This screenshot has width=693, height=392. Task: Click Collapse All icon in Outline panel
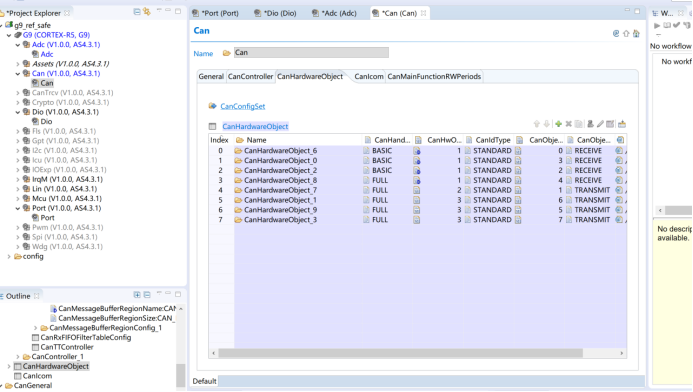[147, 295]
